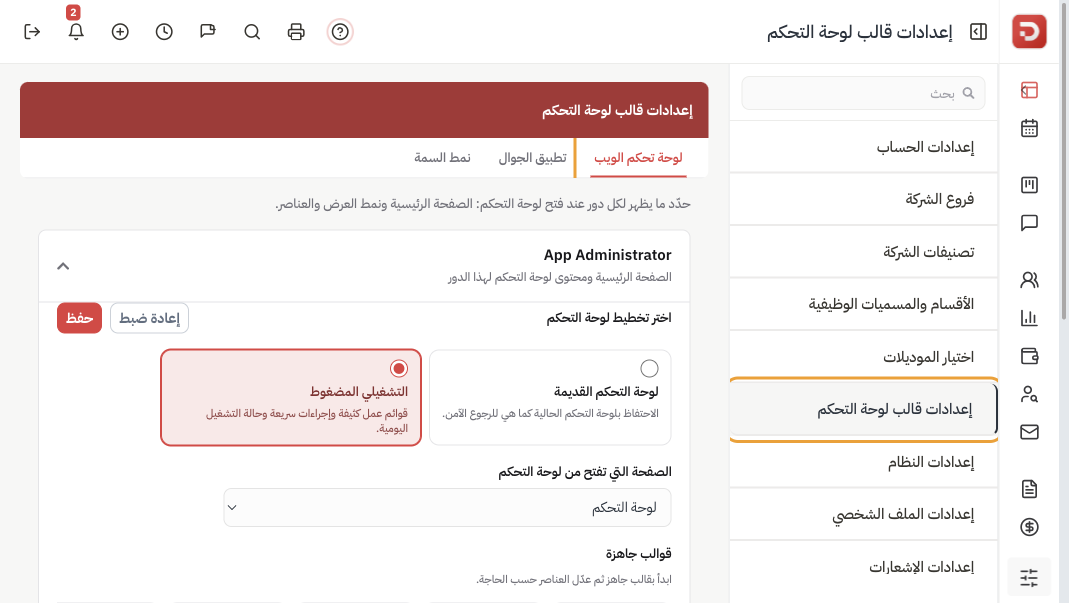1069x603 pixels.
Task: Open notifications bell with badge 2
Action: pos(76,31)
